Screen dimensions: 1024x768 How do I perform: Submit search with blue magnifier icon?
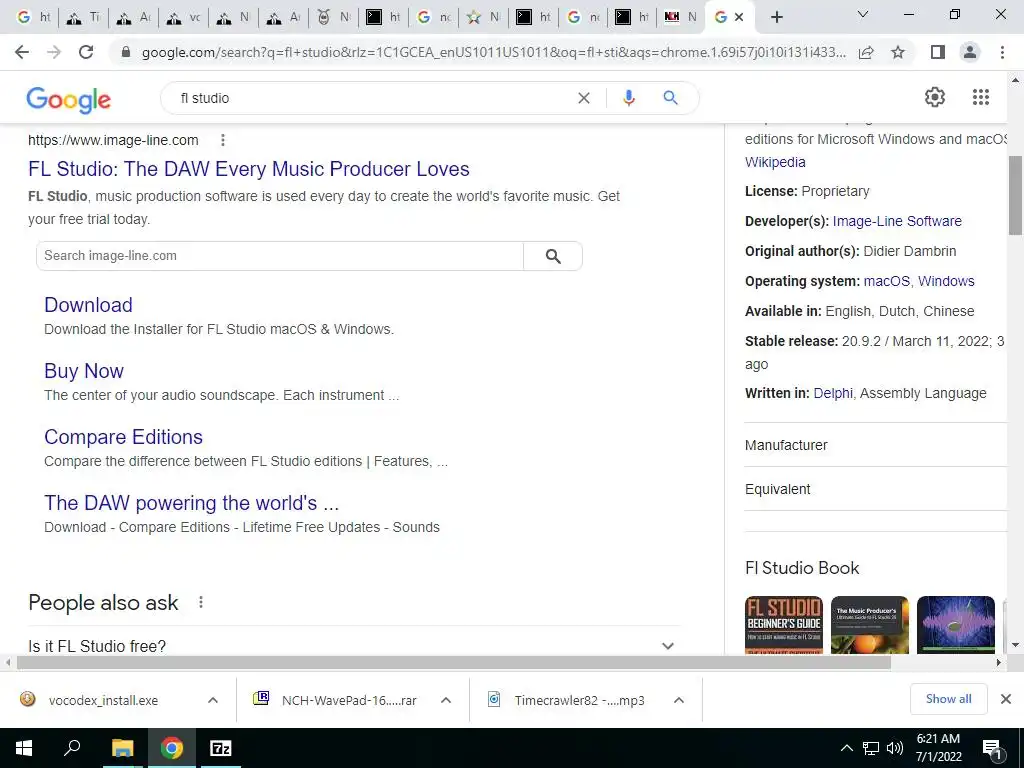click(670, 98)
